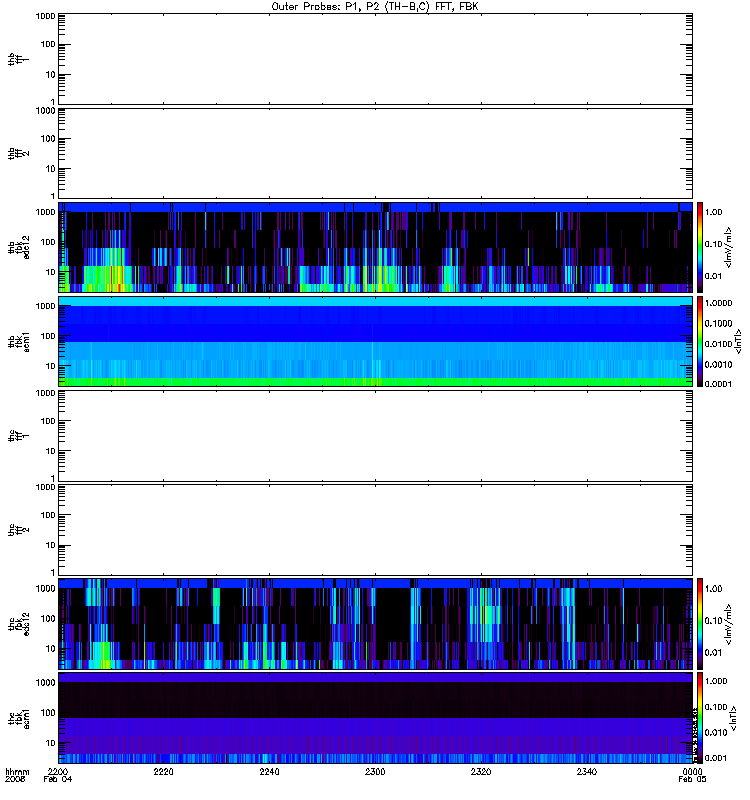The width and height of the screenshot is (750, 800).
Task: Click the '100' tick label of thb fbk scm1
Action: tap(48, 336)
